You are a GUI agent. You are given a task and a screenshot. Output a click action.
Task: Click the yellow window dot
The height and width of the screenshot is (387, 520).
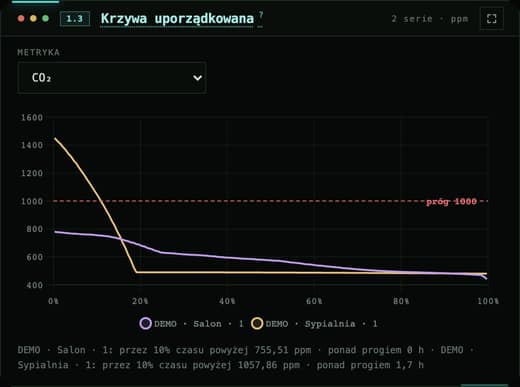[33, 18]
